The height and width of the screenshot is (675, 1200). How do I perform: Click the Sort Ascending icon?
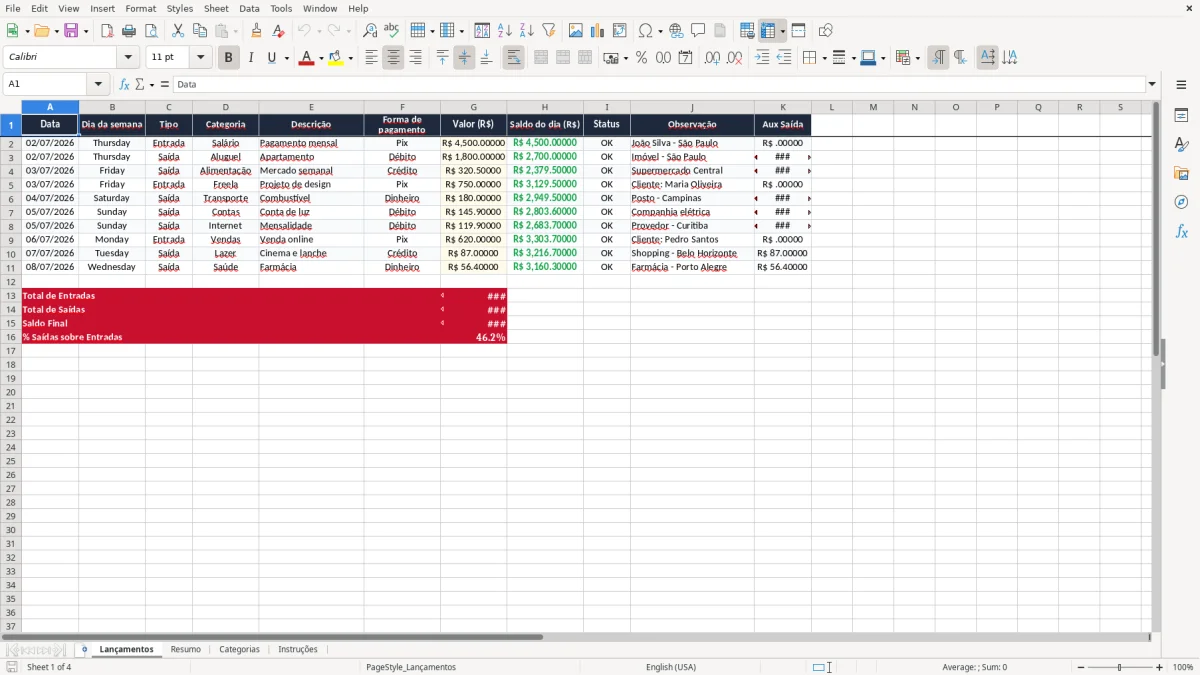pyautogui.click(x=504, y=31)
